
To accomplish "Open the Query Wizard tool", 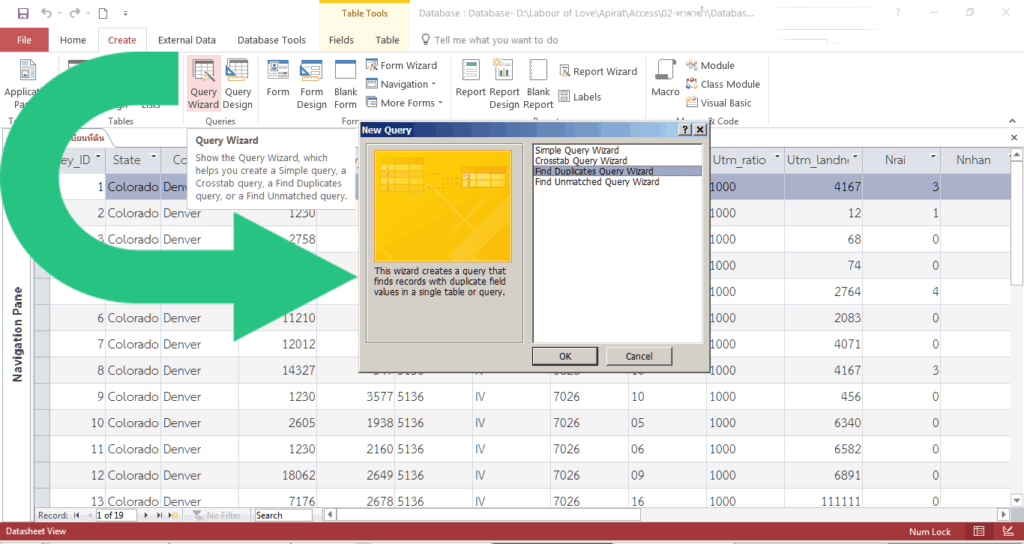I will (203, 83).
